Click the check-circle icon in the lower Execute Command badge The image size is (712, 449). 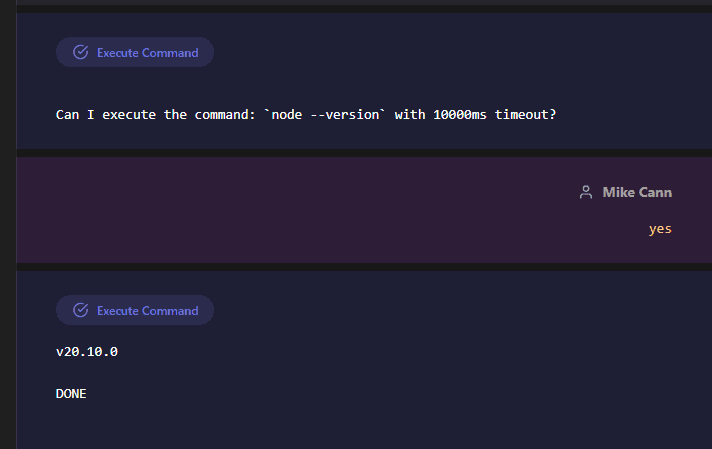81,310
